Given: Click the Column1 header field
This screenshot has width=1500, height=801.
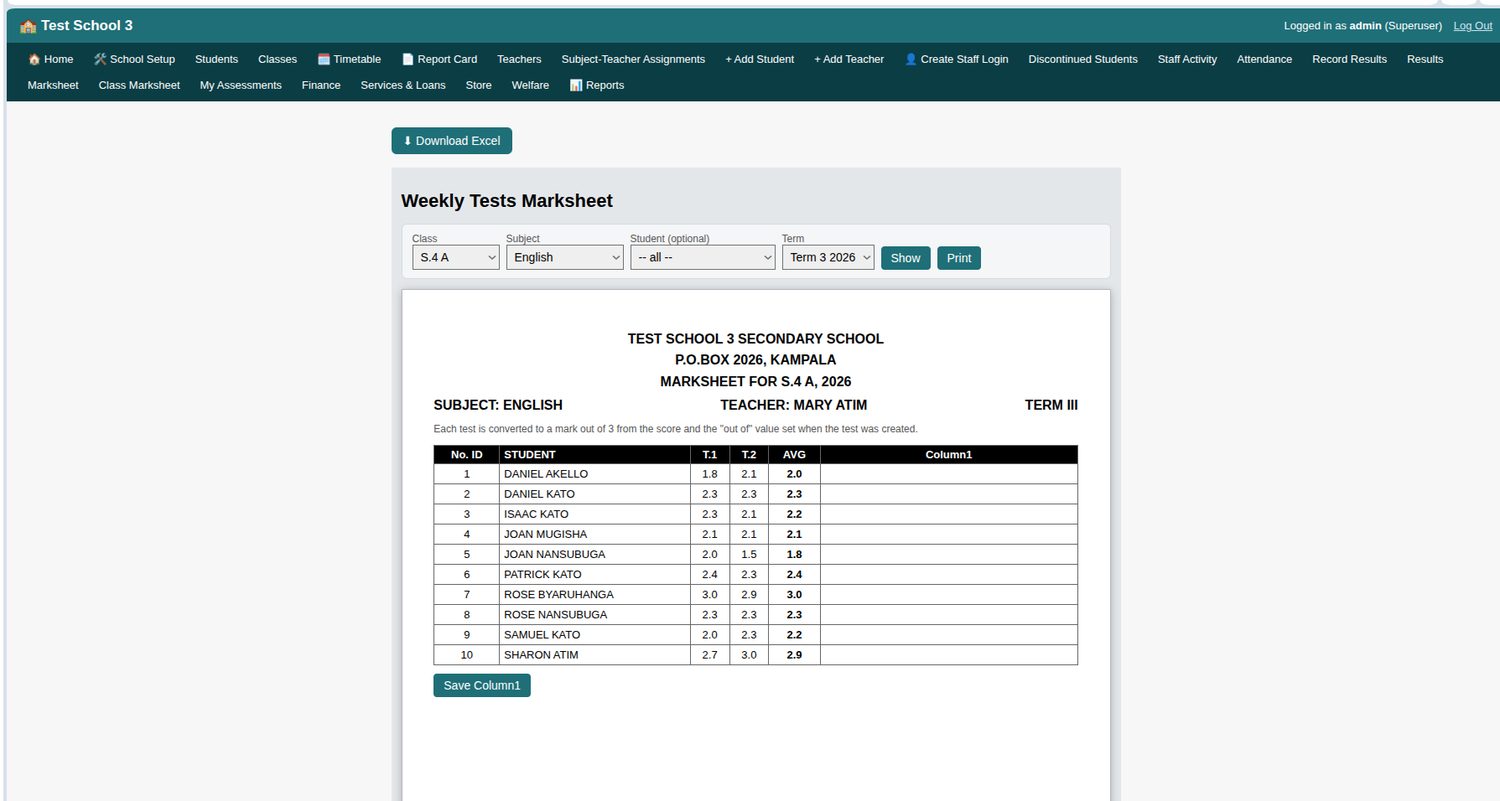Looking at the screenshot, I should click(x=949, y=455).
